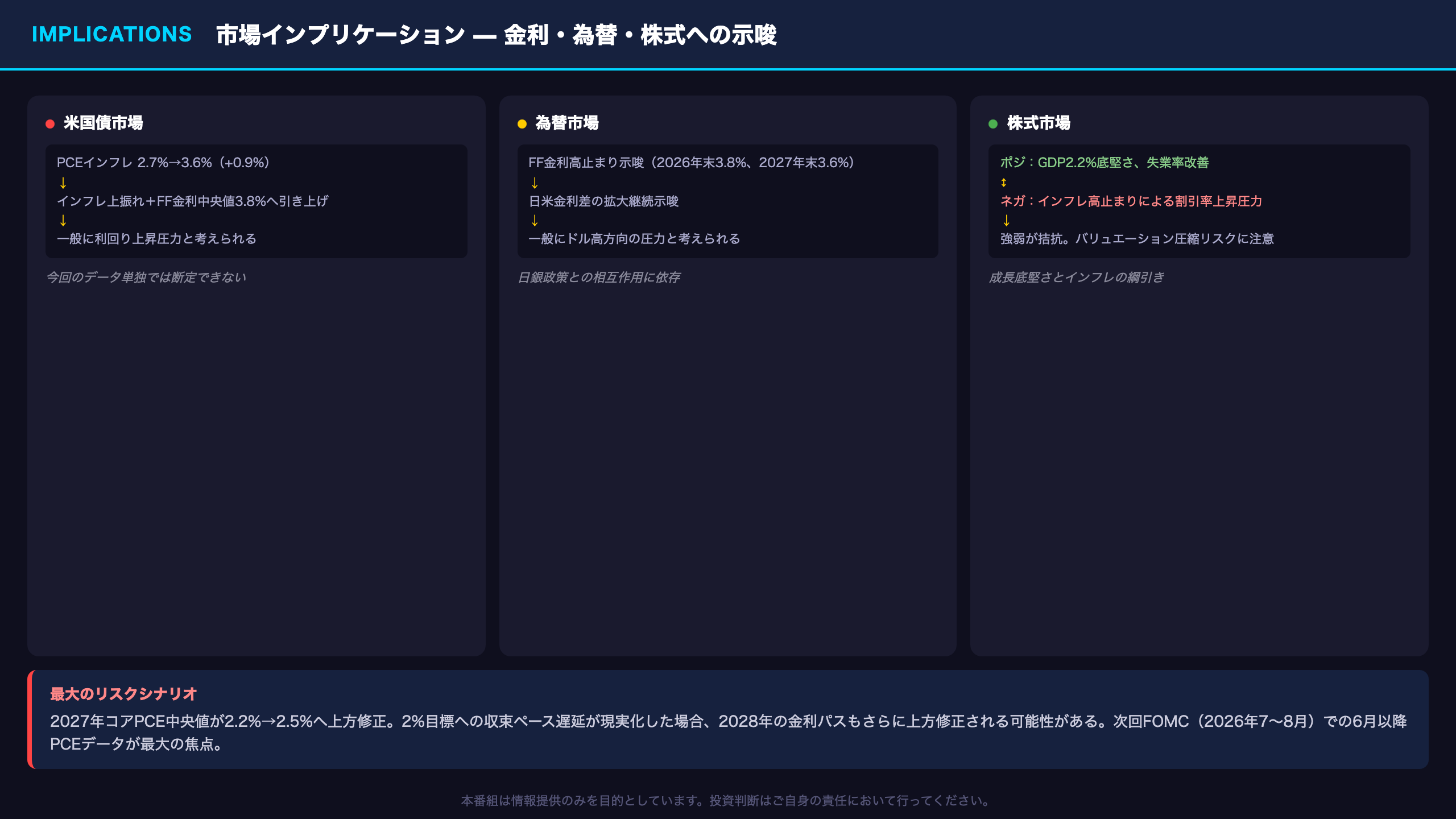Click the note 今回のデータ単独では断定できない
The height and width of the screenshot is (819, 1456).
point(146,278)
